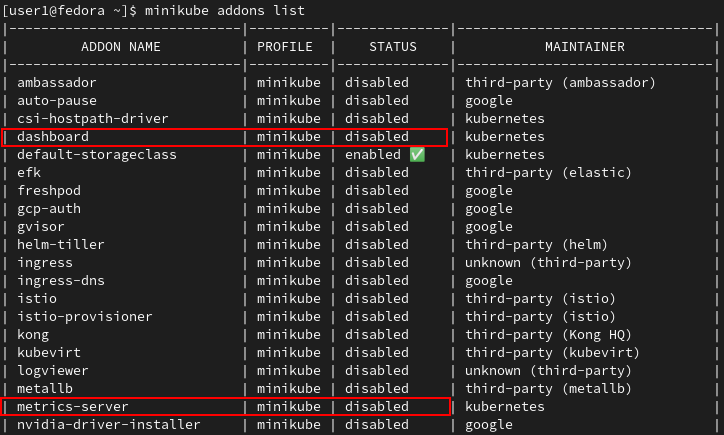Select the STATUS column header
The height and width of the screenshot is (435, 724).
pyautogui.click(x=393, y=47)
